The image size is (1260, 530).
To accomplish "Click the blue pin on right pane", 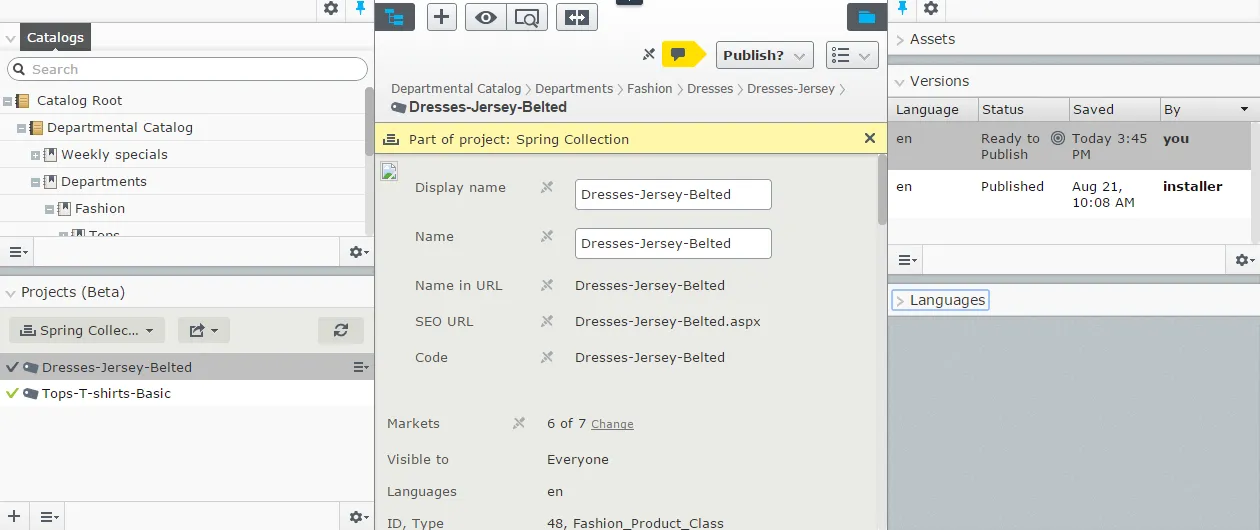I will click(x=902, y=8).
